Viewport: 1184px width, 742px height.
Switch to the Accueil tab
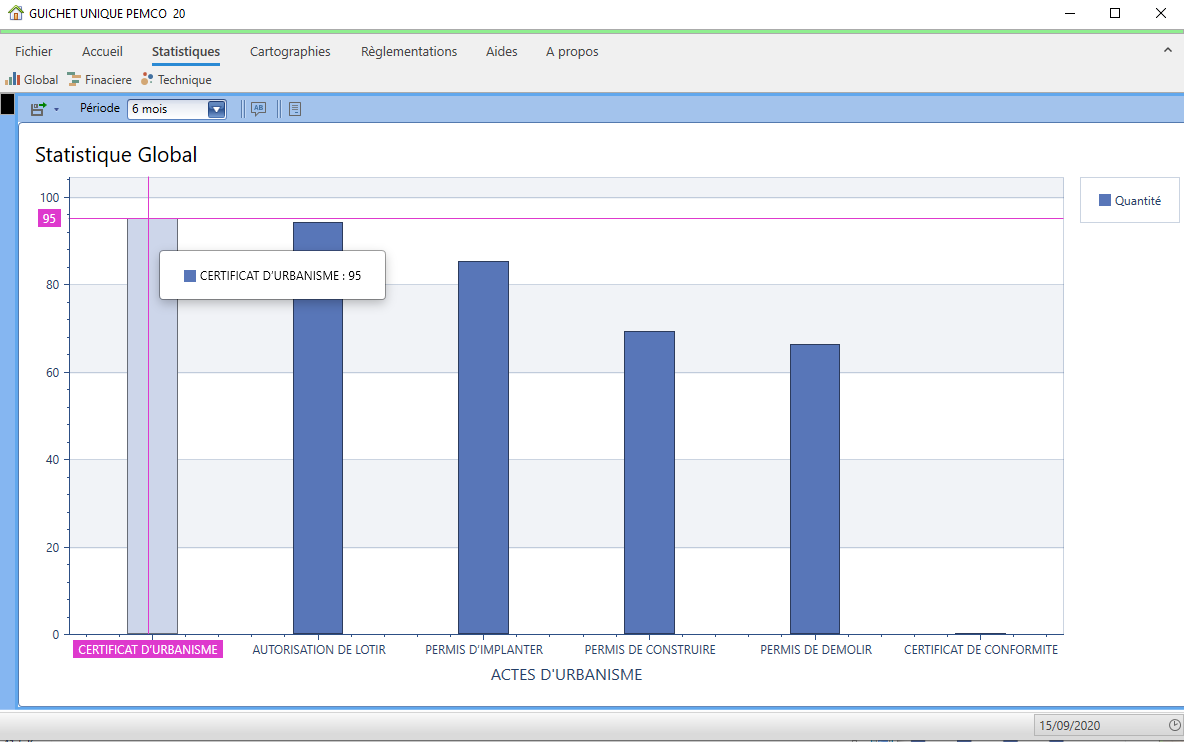click(102, 51)
